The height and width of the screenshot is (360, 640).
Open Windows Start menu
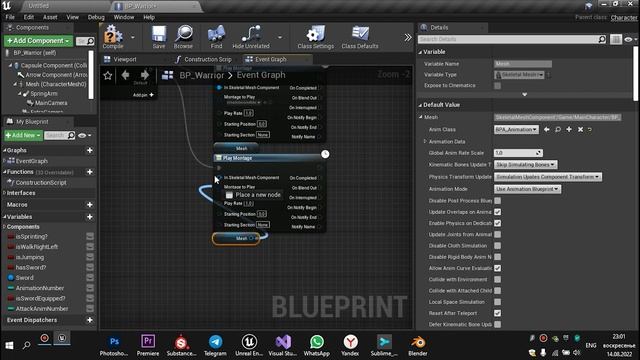(9, 345)
